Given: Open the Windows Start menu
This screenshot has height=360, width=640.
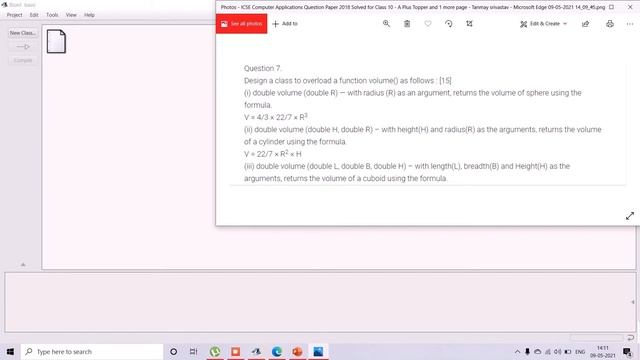Looking at the screenshot, I should click(10, 351).
